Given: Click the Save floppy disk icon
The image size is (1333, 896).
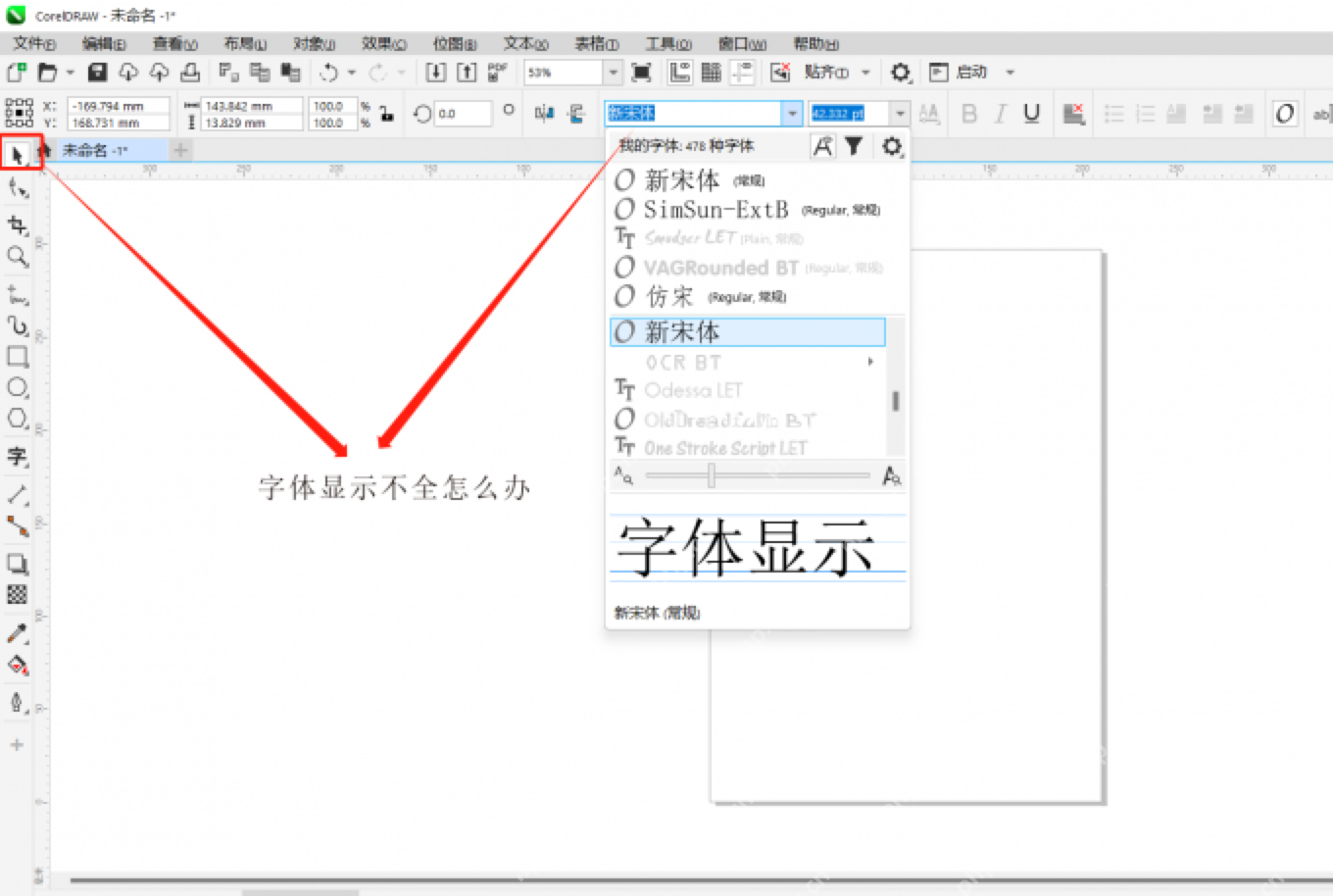Looking at the screenshot, I should tap(97, 72).
